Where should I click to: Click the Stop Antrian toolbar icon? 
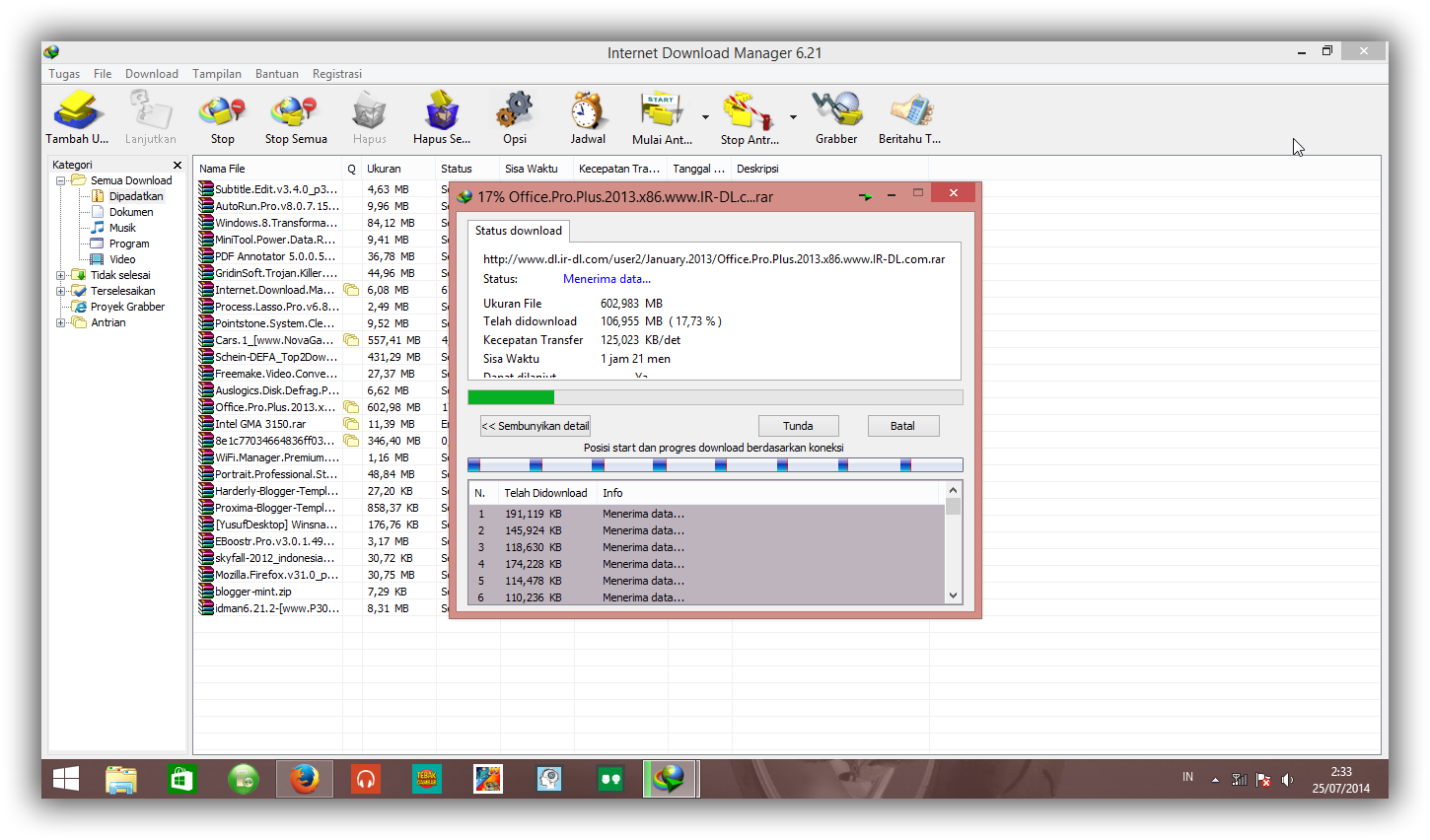tap(749, 110)
